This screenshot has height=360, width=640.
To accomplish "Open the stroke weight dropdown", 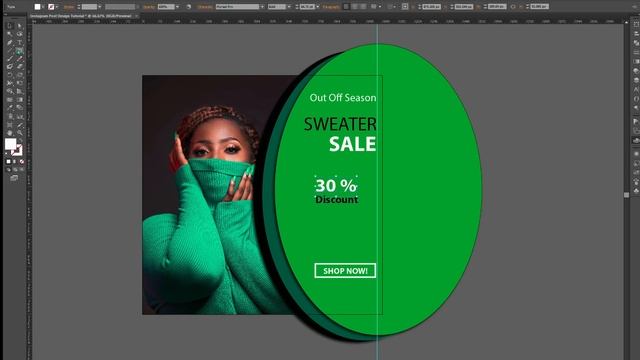I will click(x=100, y=7).
